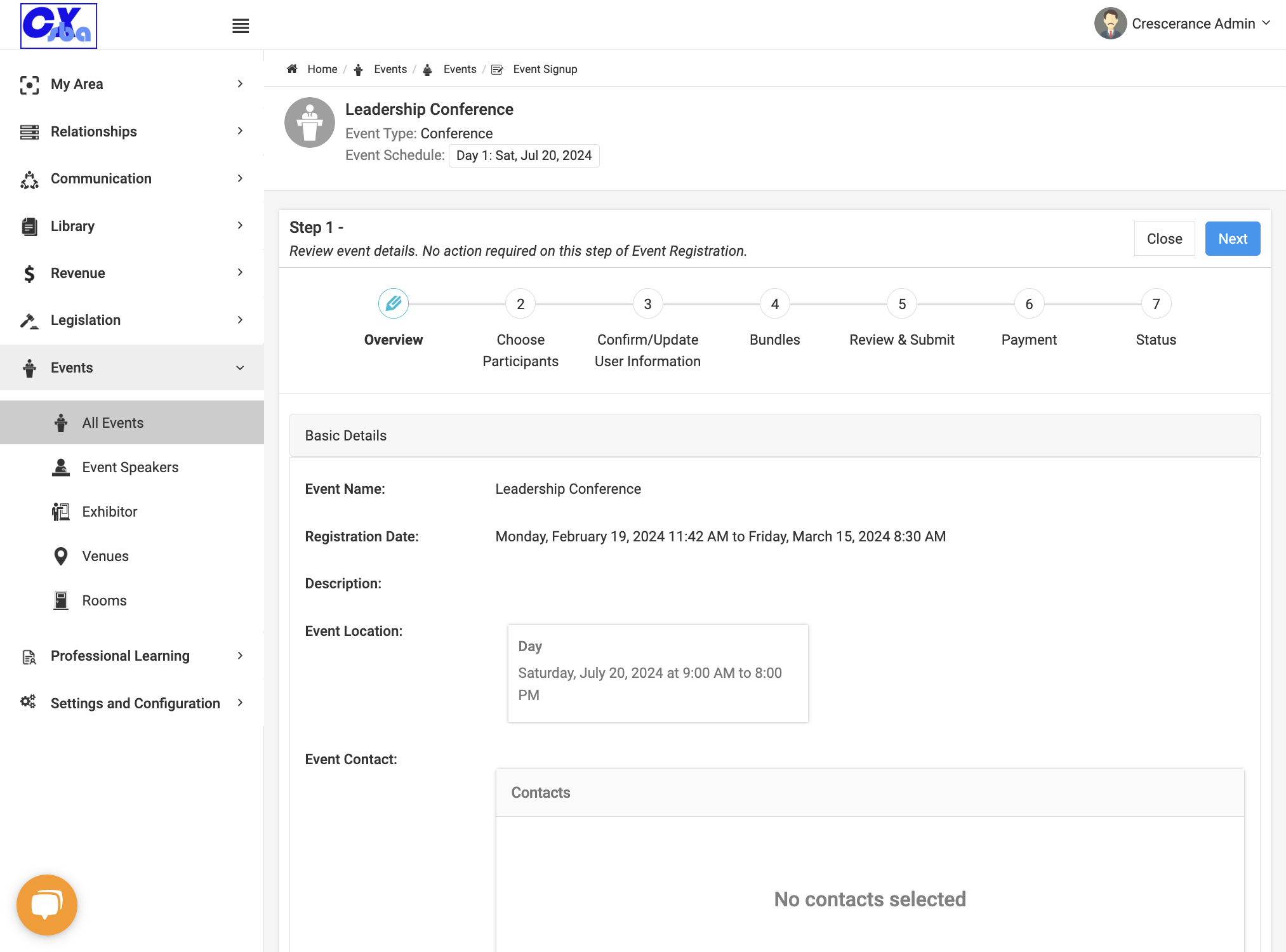Jump to step 6 Payment
1286x952 pixels.
tap(1029, 304)
